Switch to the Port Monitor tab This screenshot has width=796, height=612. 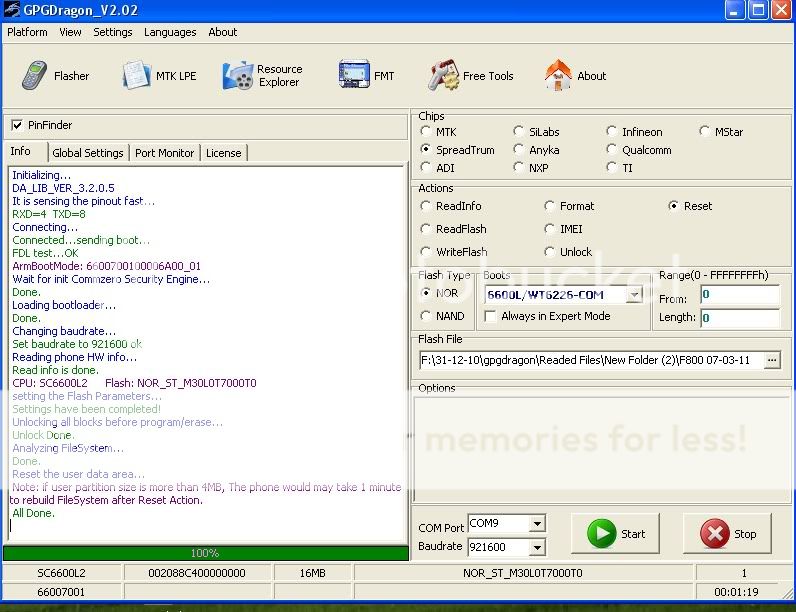164,153
